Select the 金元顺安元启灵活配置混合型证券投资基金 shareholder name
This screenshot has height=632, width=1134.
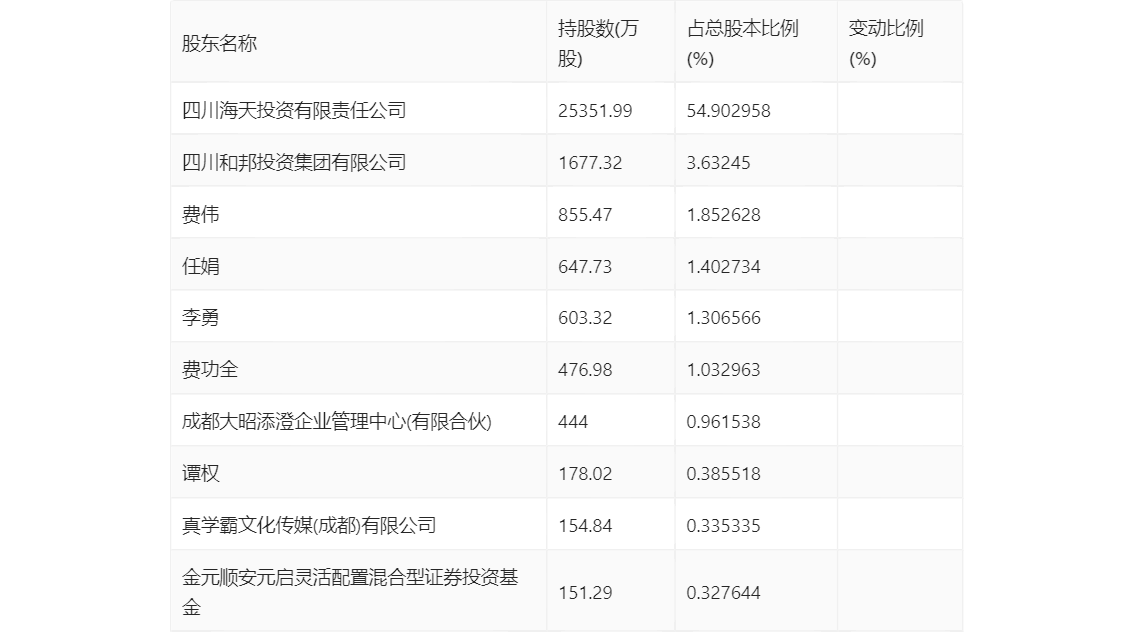350,592
